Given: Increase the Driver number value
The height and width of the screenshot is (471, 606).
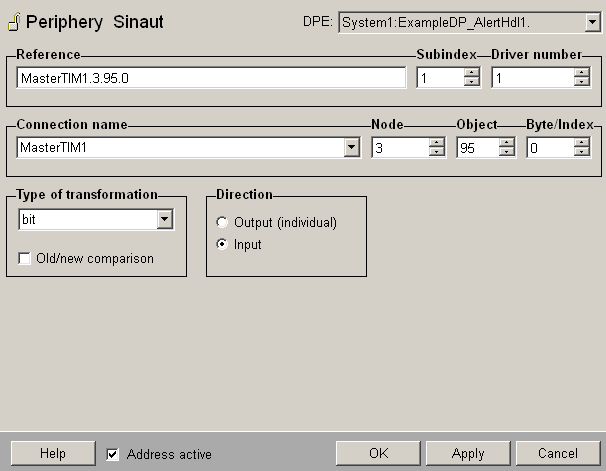Looking at the screenshot, I should pos(582,73).
